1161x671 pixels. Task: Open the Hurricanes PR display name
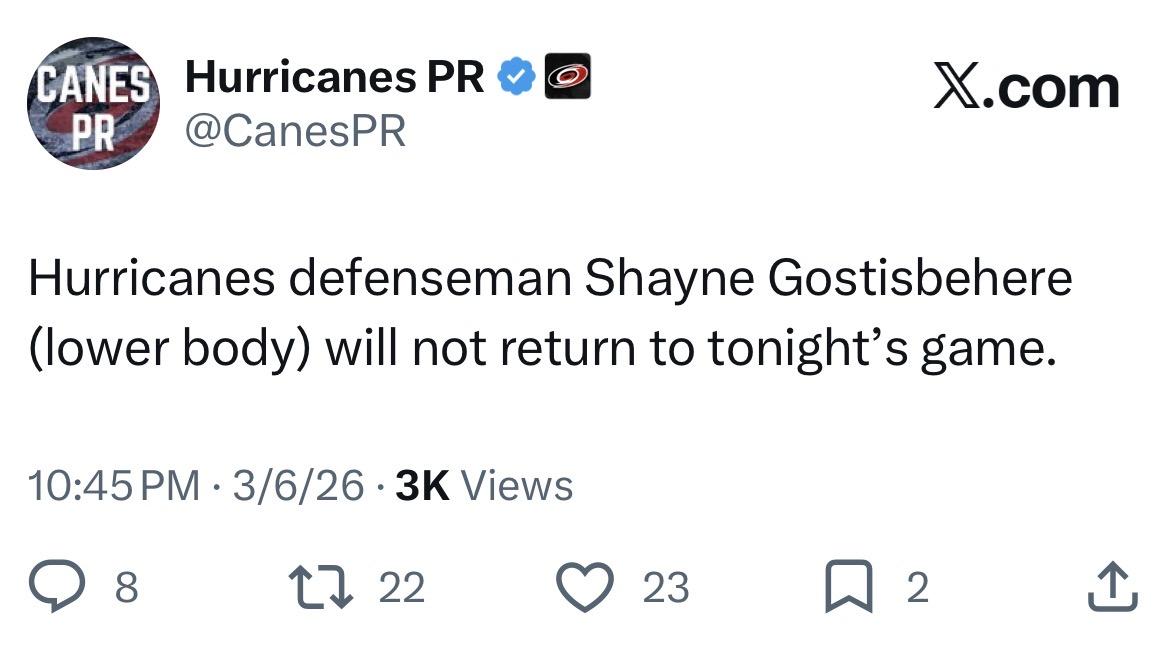(335, 77)
